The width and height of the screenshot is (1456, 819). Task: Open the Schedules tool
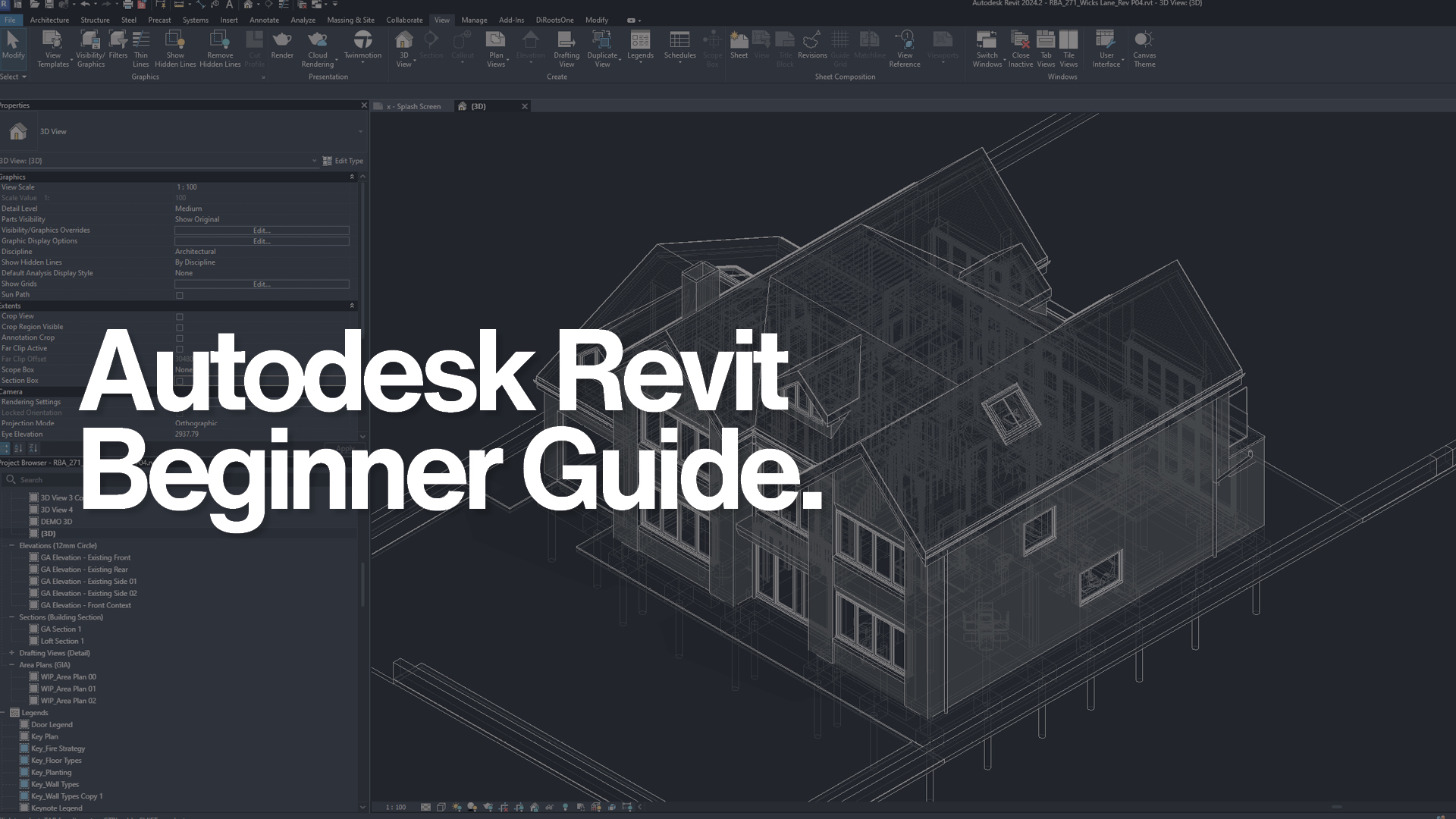[679, 47]
